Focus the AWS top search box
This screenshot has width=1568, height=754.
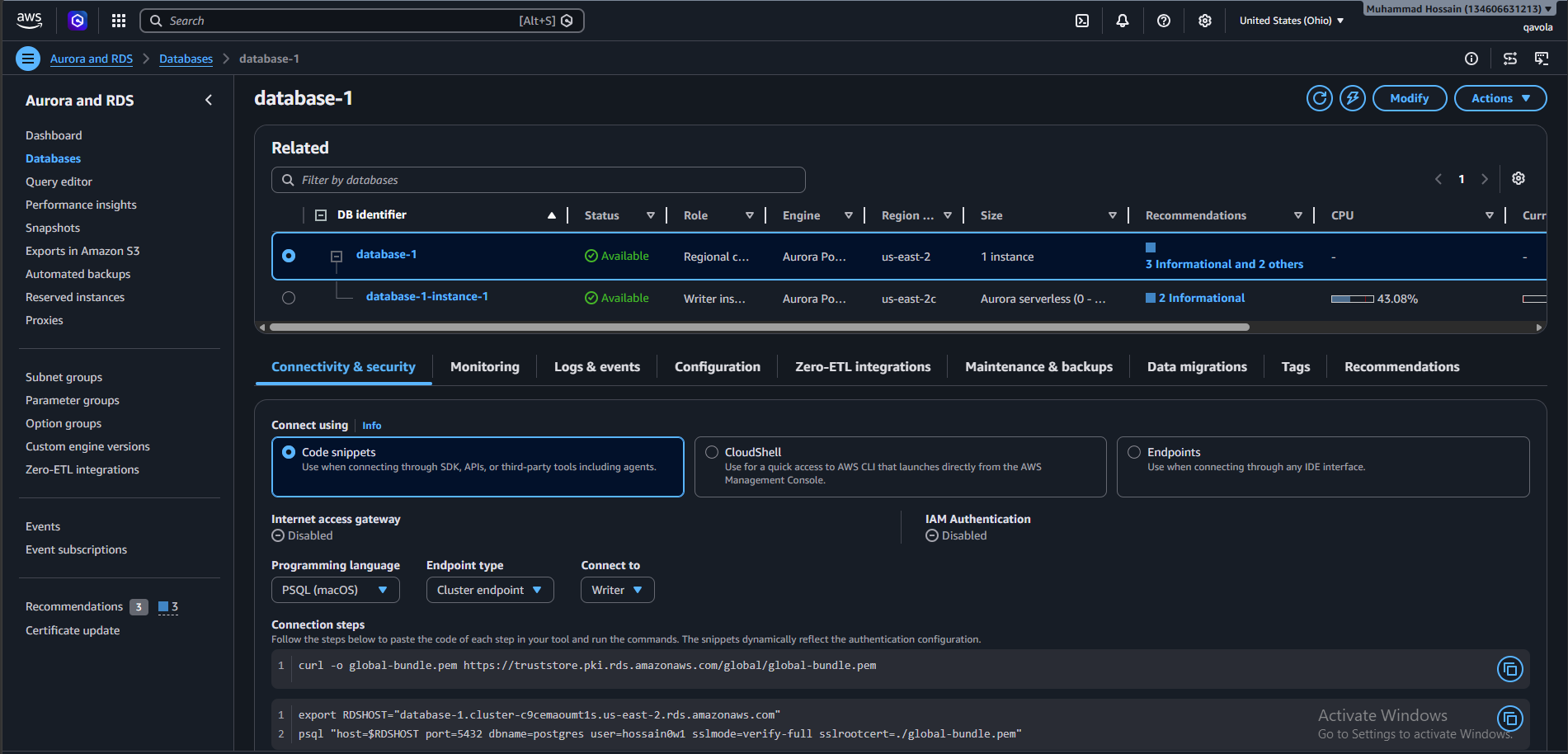(x=362, y=21)
